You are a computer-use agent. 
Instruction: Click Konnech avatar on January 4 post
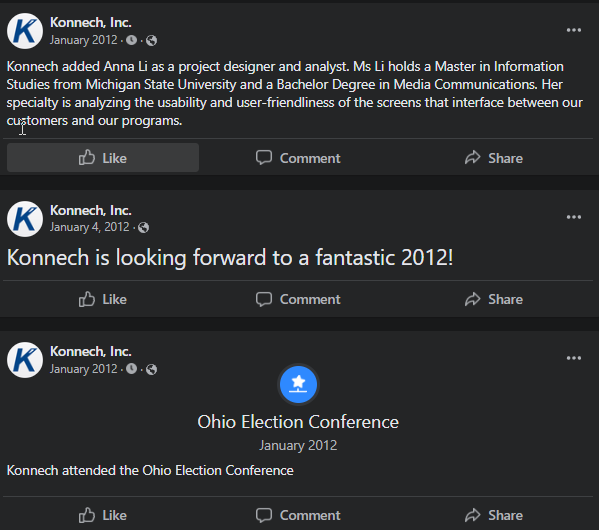[x=25, y=219]
